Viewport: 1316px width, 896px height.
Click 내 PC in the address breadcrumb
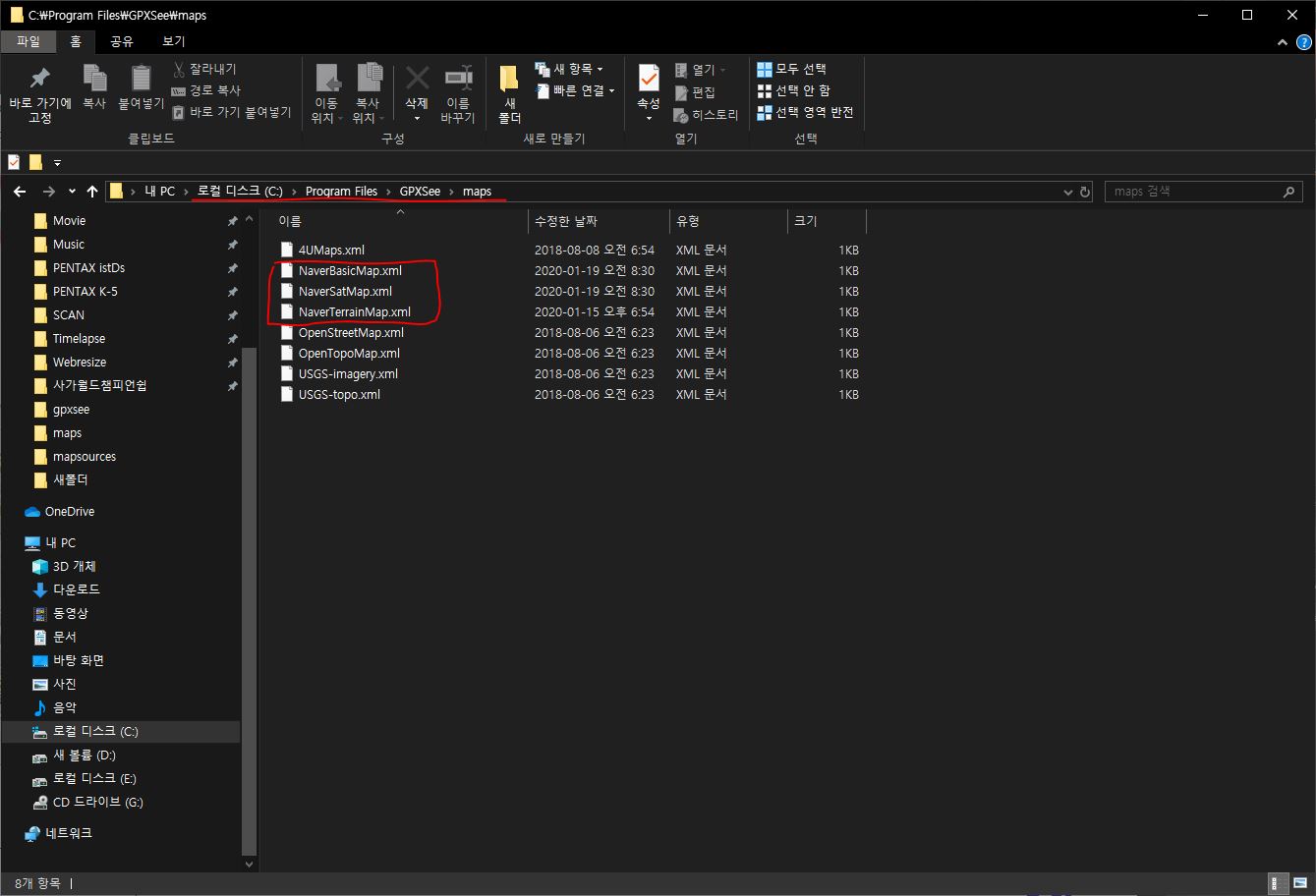(159, 192)
